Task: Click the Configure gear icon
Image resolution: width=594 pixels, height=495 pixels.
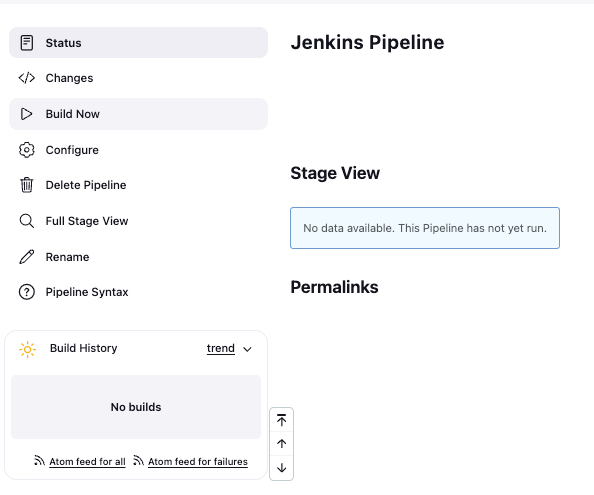Action: [27, 150]
